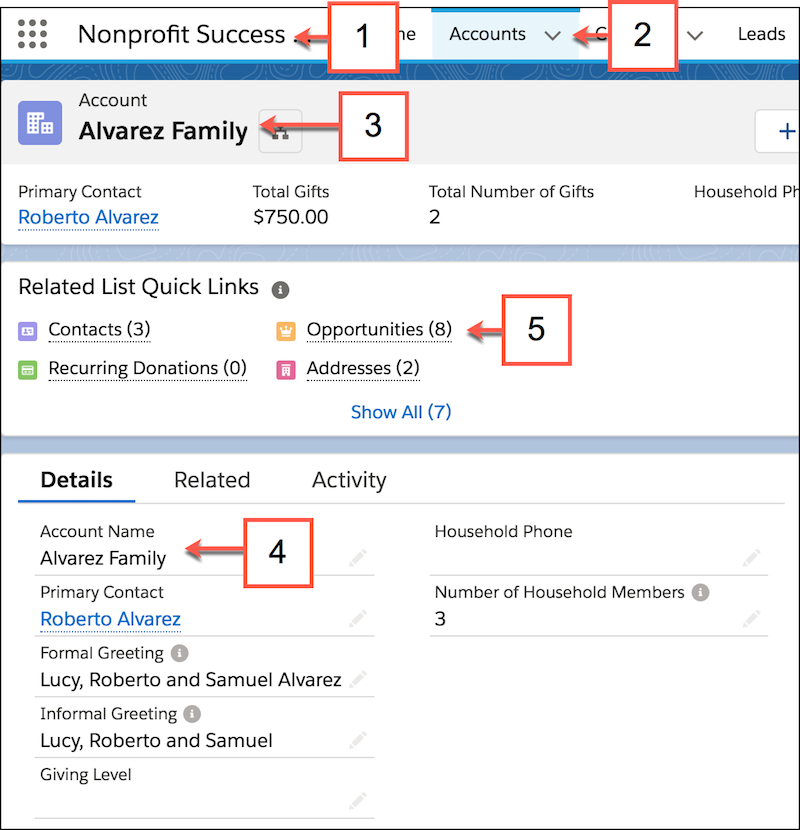This screenshot has width=800, height=830.
Task: Open the dropdown chevron left of Leads
Action: [695, 34]
